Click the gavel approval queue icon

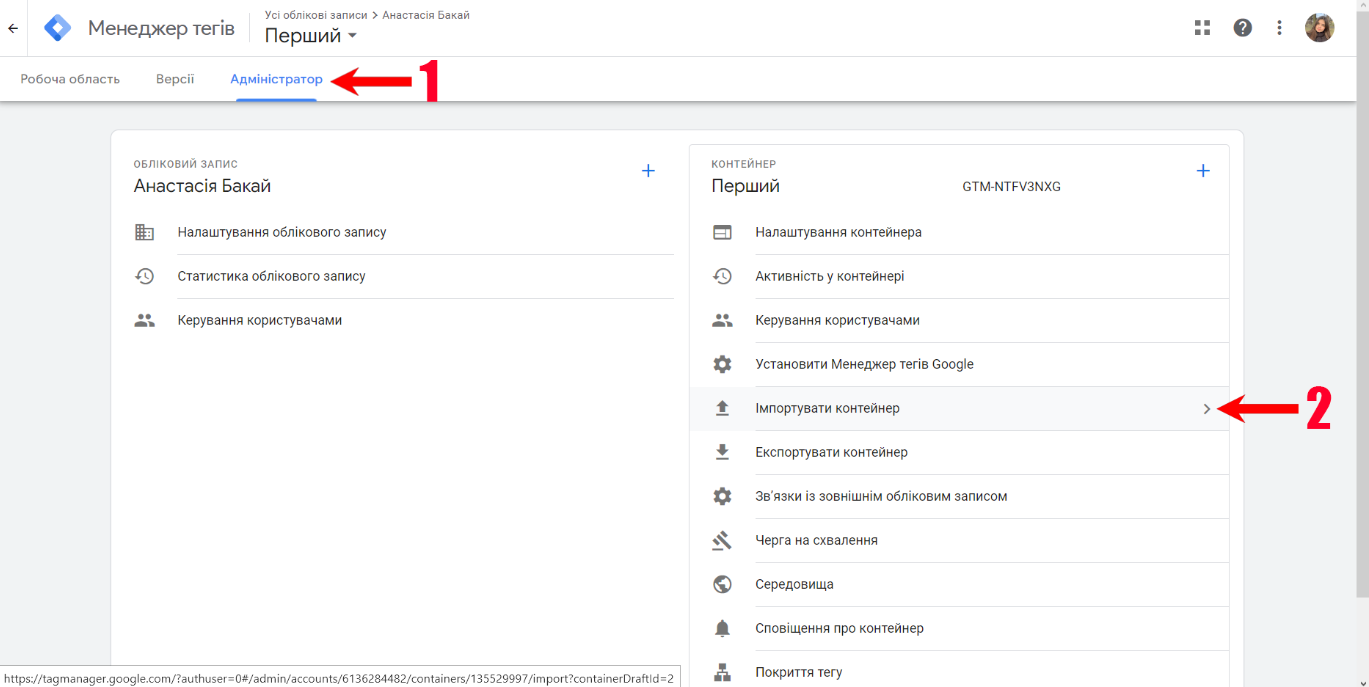click(722, 540)
